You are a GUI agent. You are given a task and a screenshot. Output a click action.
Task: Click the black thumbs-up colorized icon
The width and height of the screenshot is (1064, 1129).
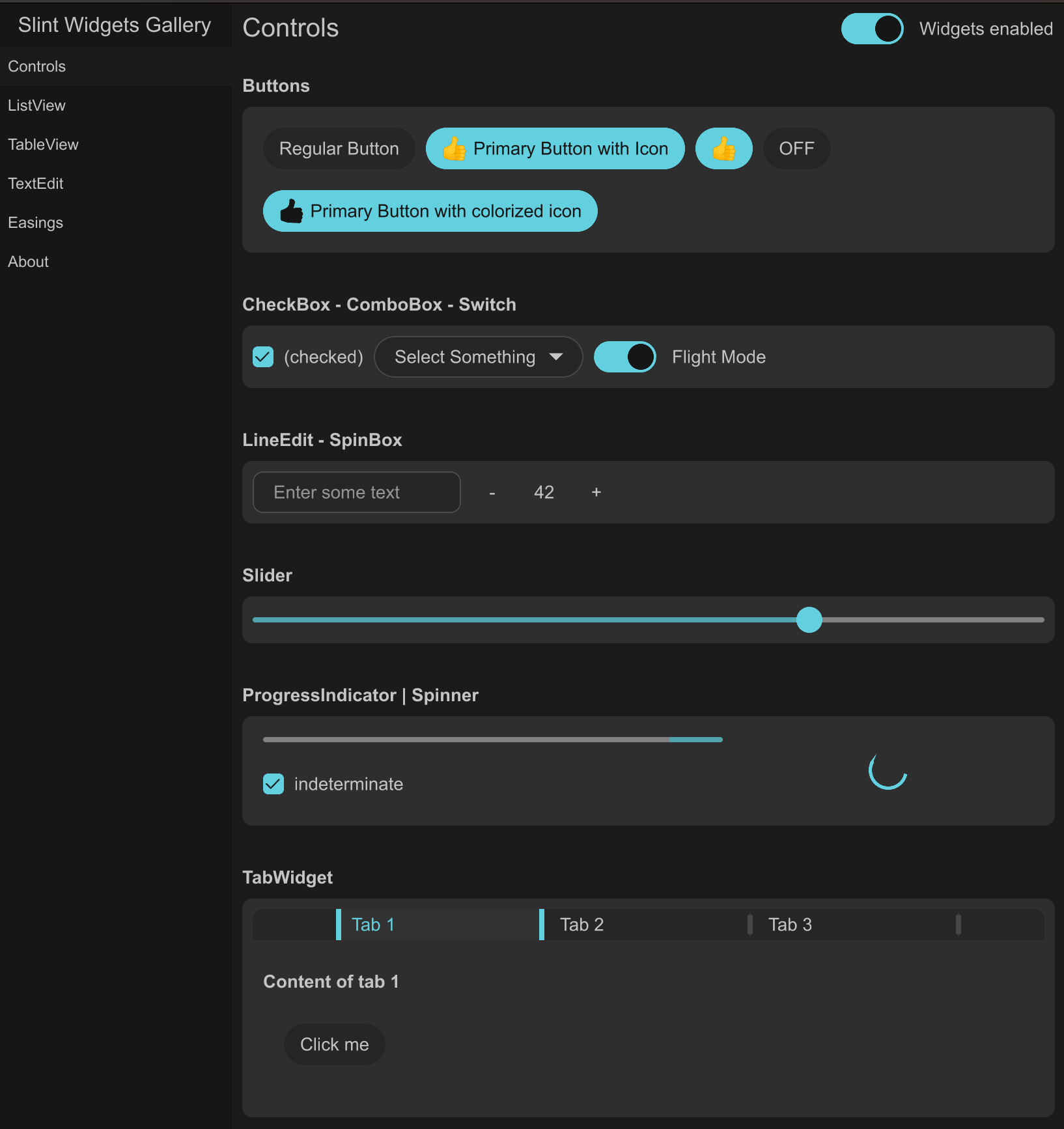(291, 212)
